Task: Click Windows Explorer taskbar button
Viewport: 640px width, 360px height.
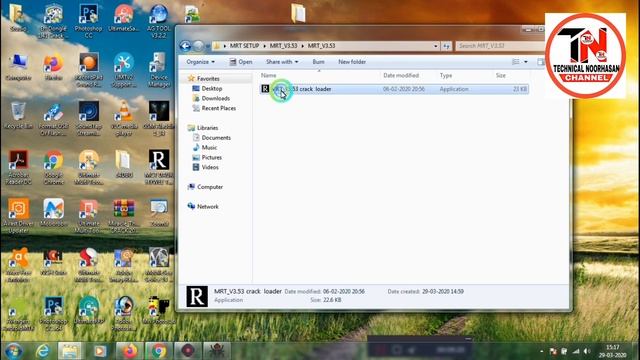Action: (70, 351)
